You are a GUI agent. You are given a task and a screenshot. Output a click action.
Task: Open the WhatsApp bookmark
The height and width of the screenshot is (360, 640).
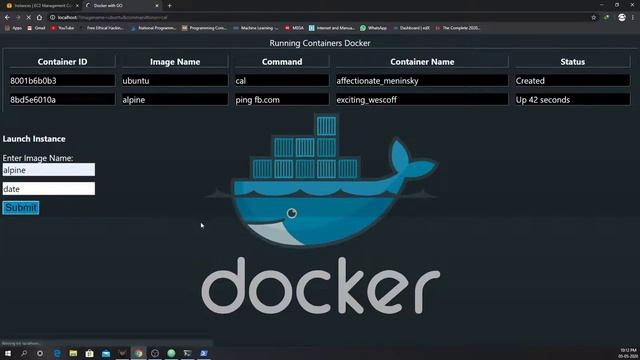point(373,28)
